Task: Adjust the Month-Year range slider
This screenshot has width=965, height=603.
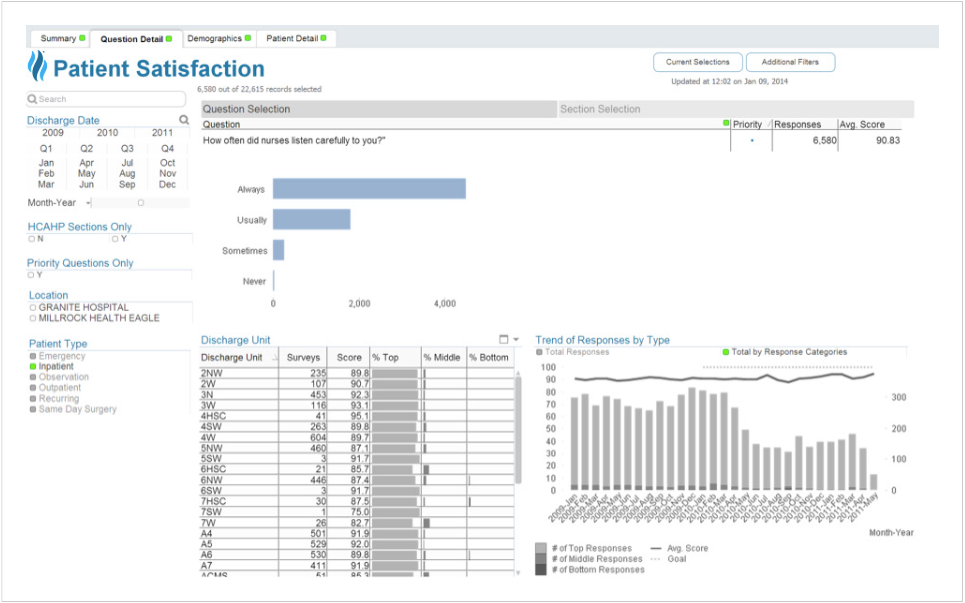Action: pyautogui.click(x=141, y=203)
